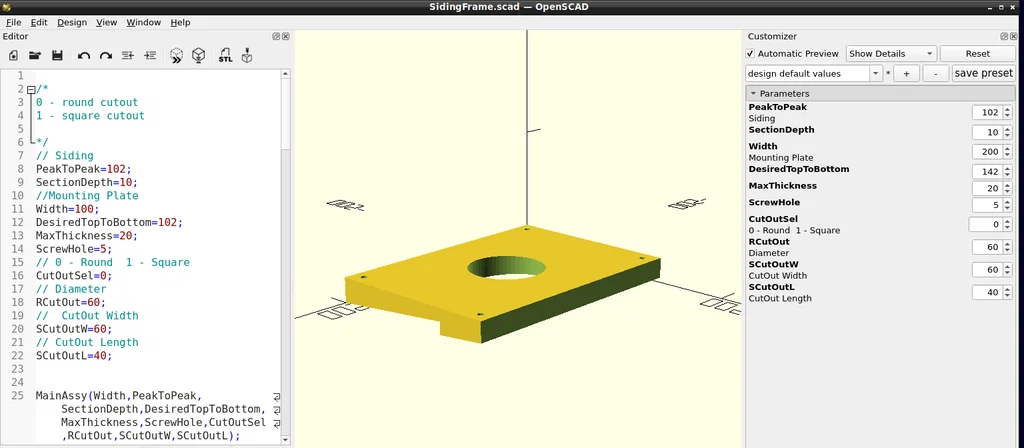Click the OpenSCAD app icon in title bar

pyautogui.click(x=7, y=7)
